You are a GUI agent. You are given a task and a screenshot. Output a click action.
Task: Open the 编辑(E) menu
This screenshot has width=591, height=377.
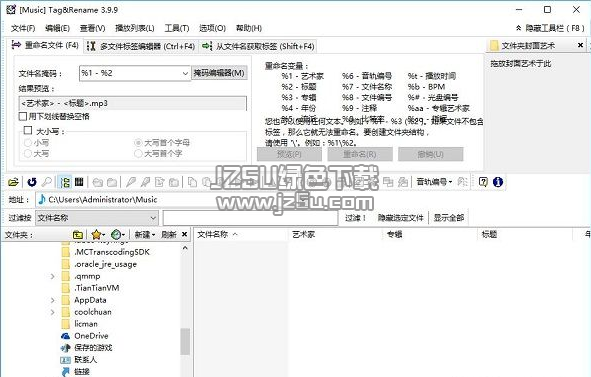pos(57,28)
